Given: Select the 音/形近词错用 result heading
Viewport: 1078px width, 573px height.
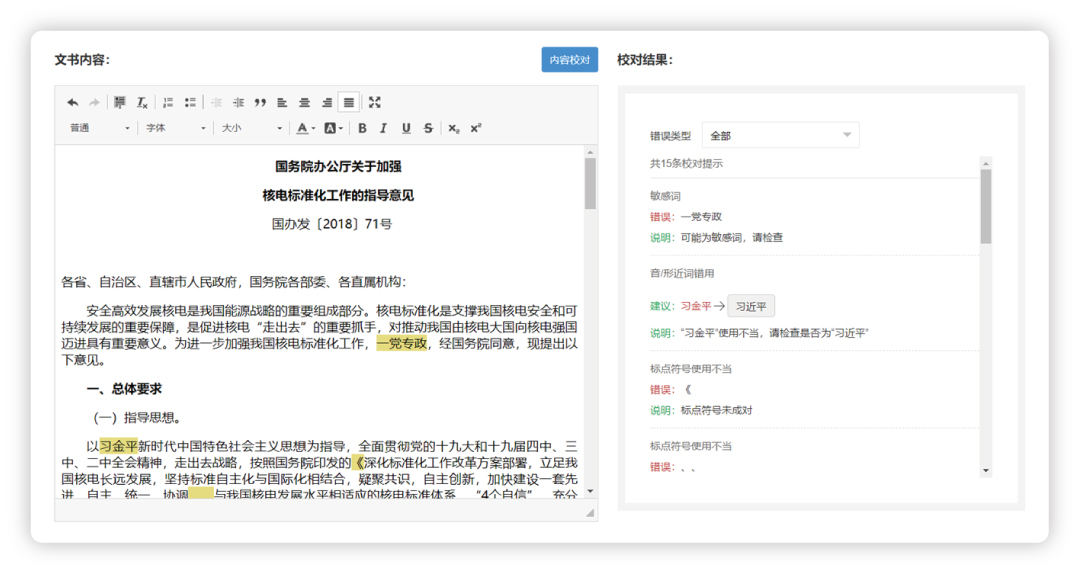Looking at the screenshot, I should click(x=682, y=273).
